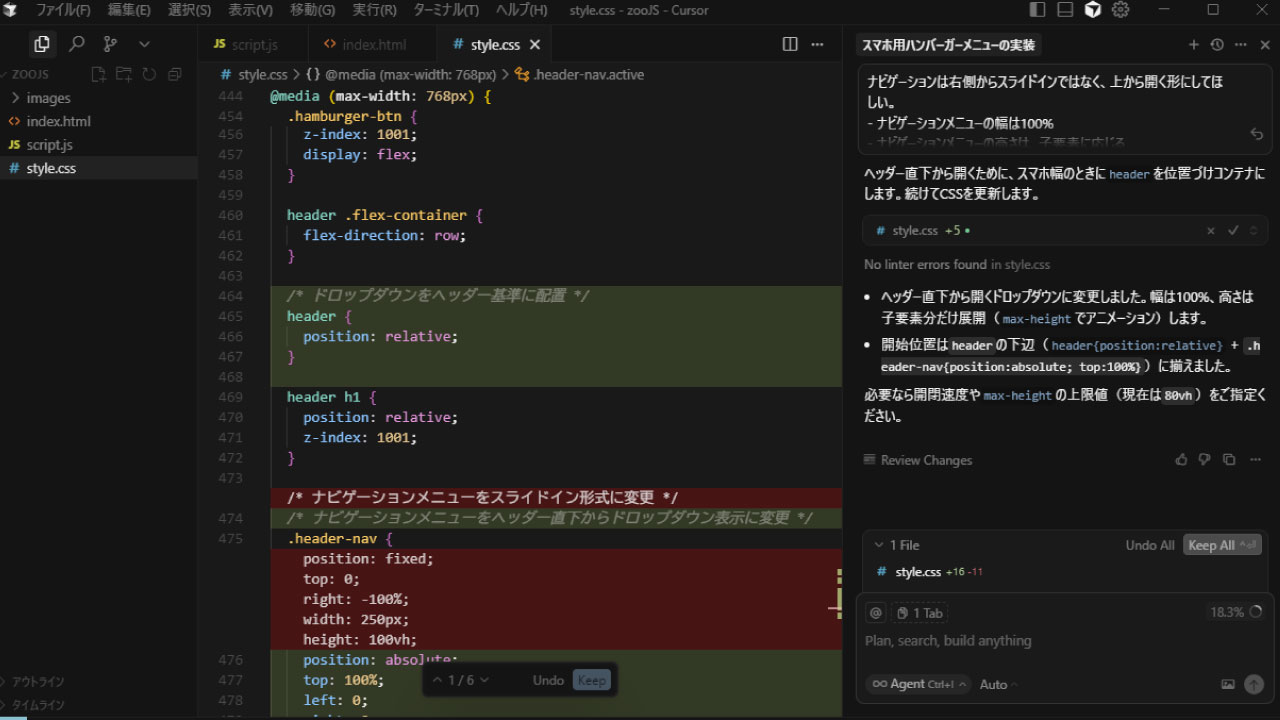Image resolution: width=1280 pixels, height=720 pixels.
Task: Keep the current diff hunk
Action: tap(591, 680)
